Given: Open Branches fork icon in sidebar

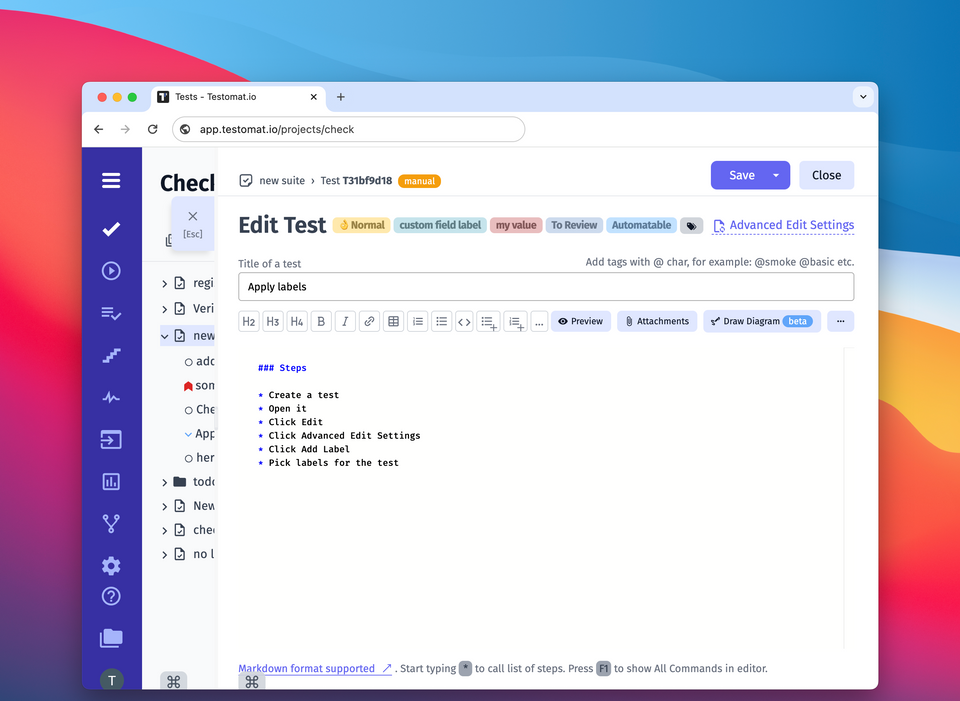Looking at the screenshot, I should pos(111,523).
